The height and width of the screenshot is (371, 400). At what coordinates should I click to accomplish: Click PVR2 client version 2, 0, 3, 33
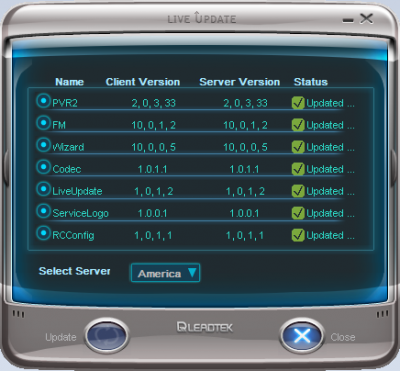coord(153,103)
